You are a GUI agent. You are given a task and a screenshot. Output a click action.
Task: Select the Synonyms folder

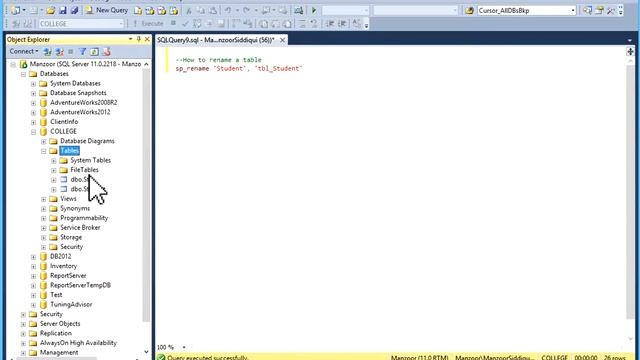tap(75, 209)
